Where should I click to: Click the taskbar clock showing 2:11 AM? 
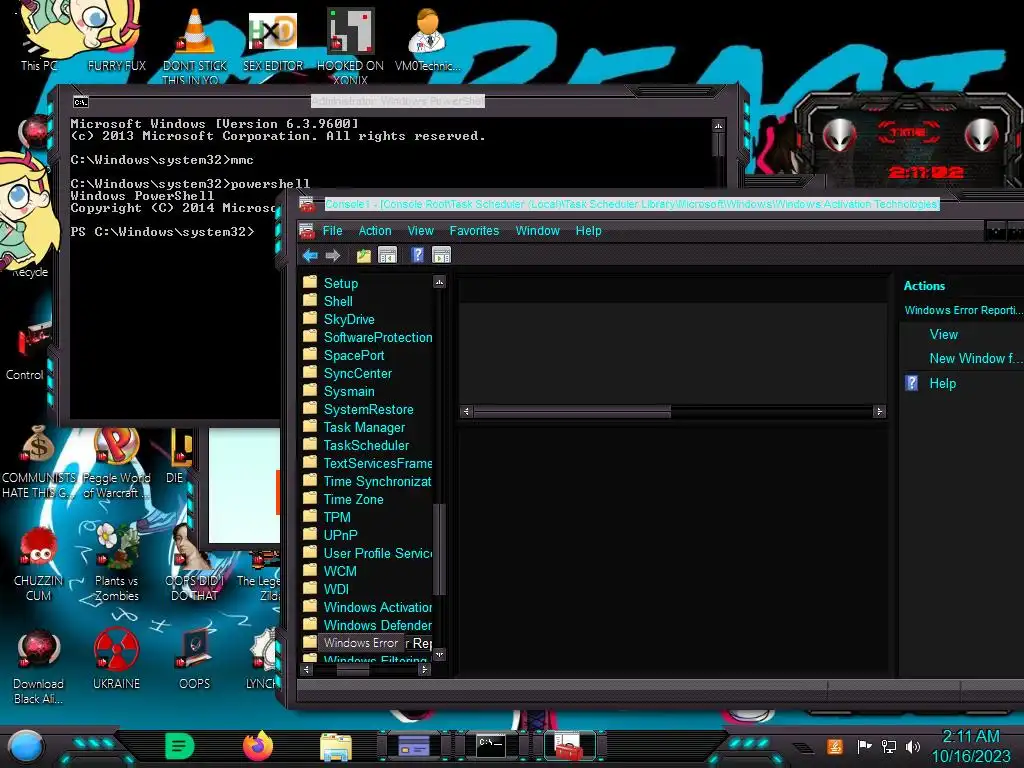(x=971, y=746)
